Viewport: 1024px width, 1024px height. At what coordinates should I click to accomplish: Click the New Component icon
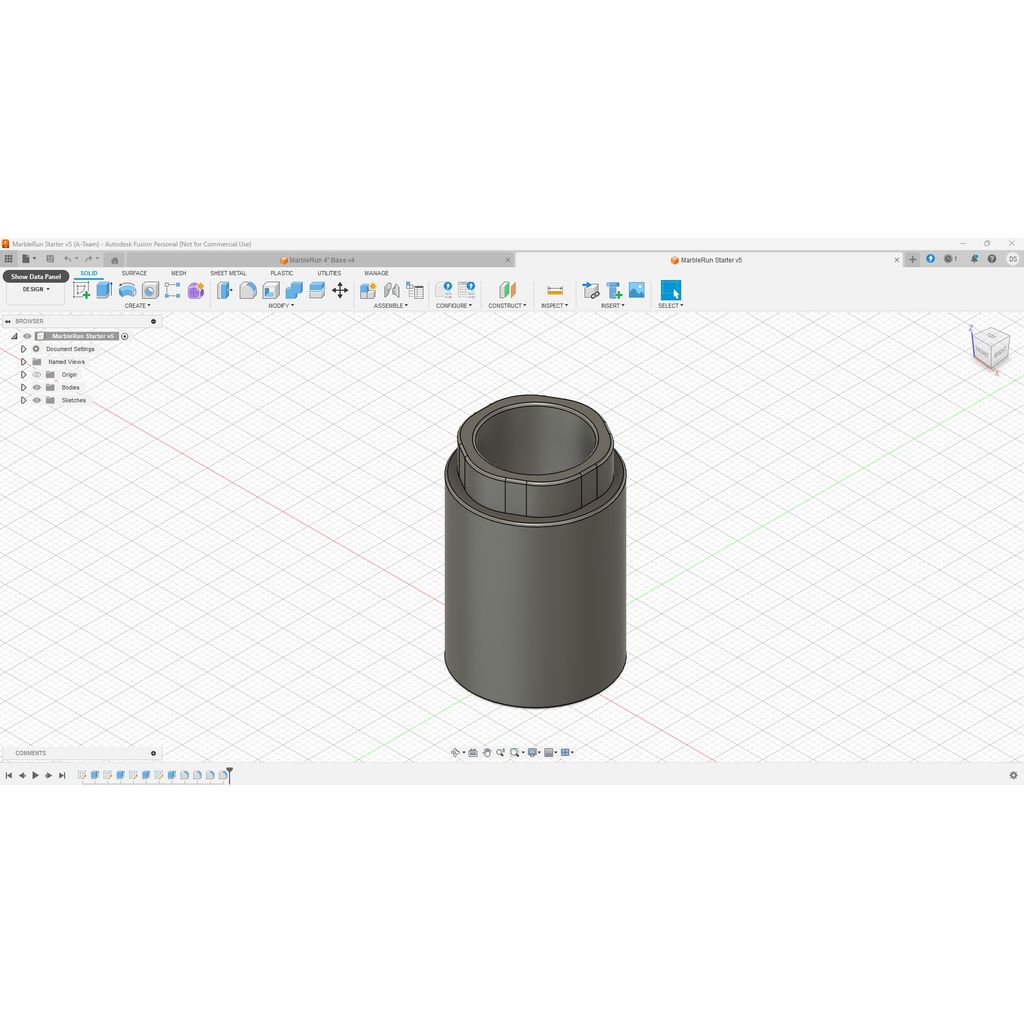pyautogui.click(x=368, y=291)
